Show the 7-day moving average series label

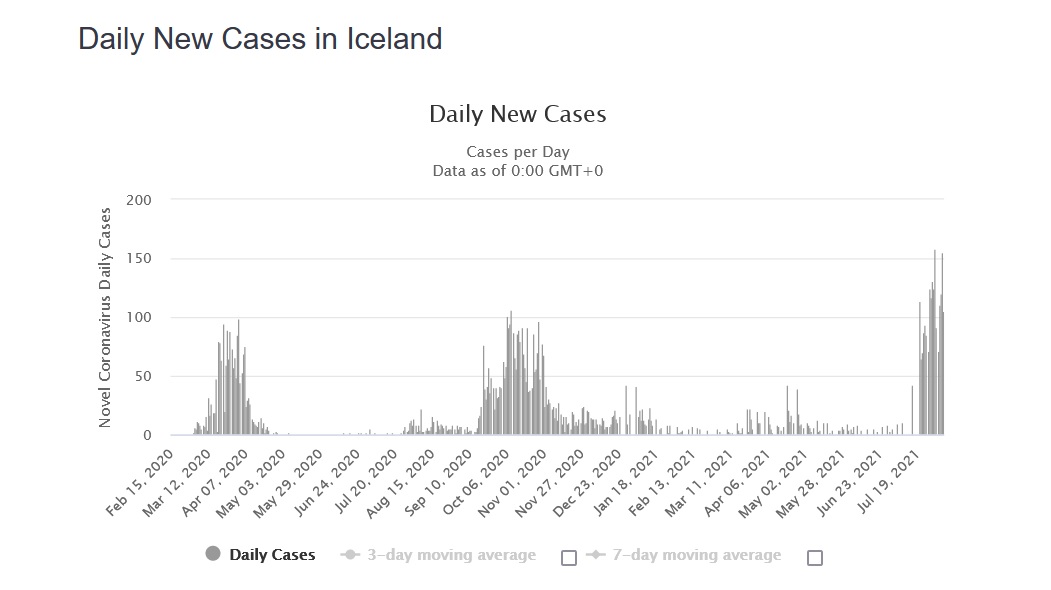(x=697, y=555)
